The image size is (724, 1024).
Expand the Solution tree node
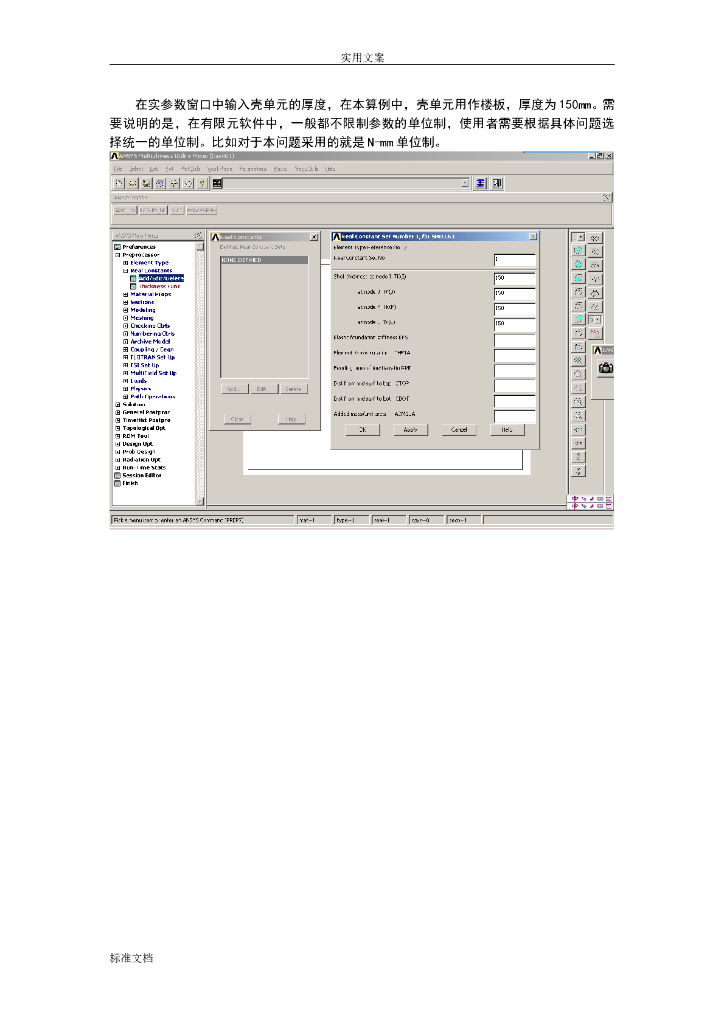[118, 404]
